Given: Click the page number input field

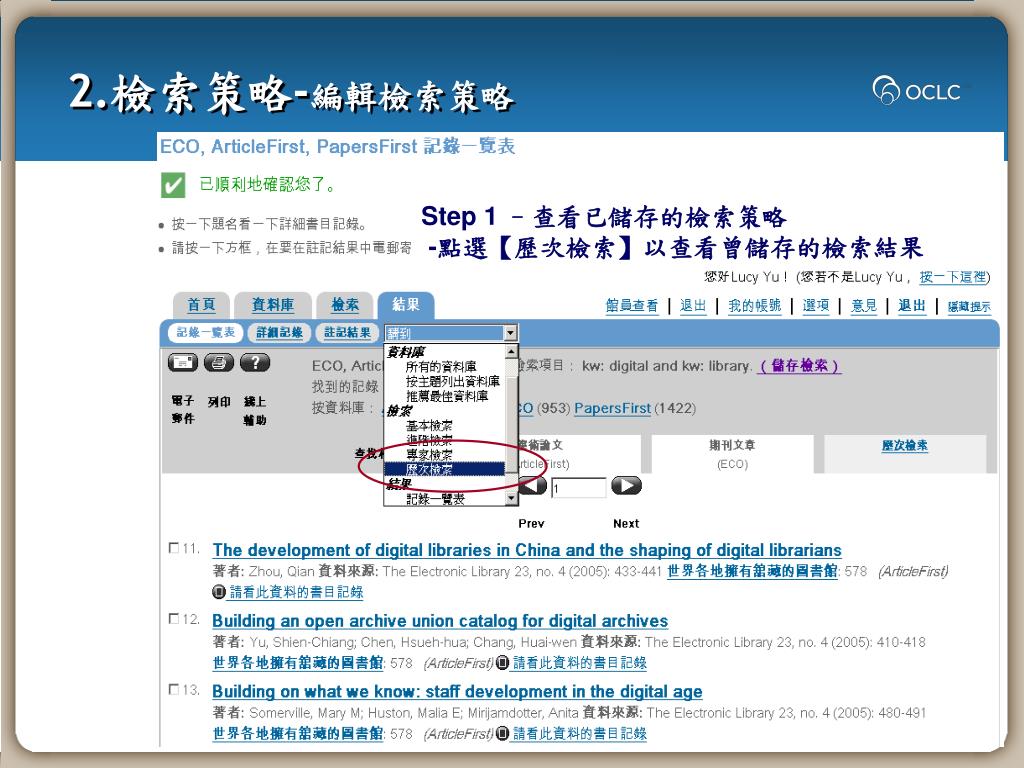Looking at the screenshot, I should tap(579, 488).
